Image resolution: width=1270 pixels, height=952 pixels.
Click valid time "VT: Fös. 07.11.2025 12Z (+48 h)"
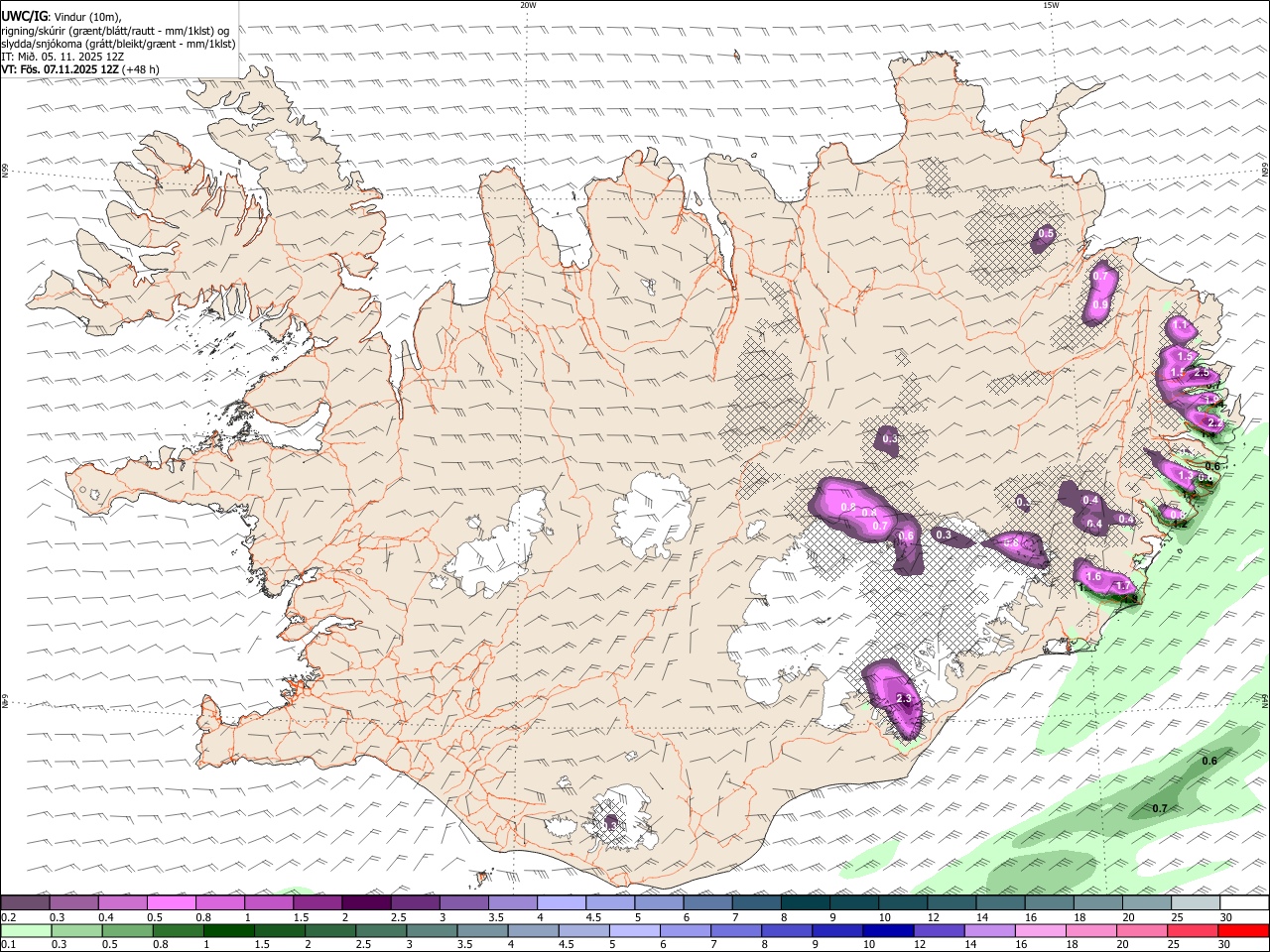click(80, 70)
